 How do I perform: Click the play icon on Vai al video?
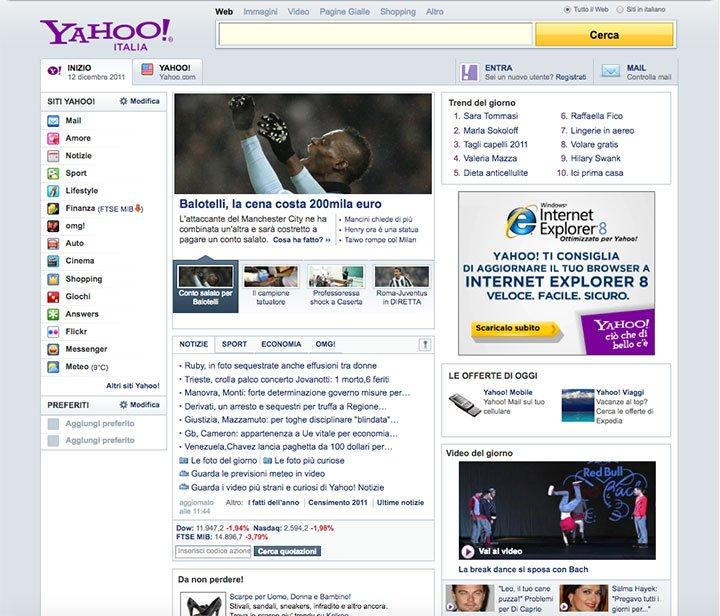click(467, 551)
